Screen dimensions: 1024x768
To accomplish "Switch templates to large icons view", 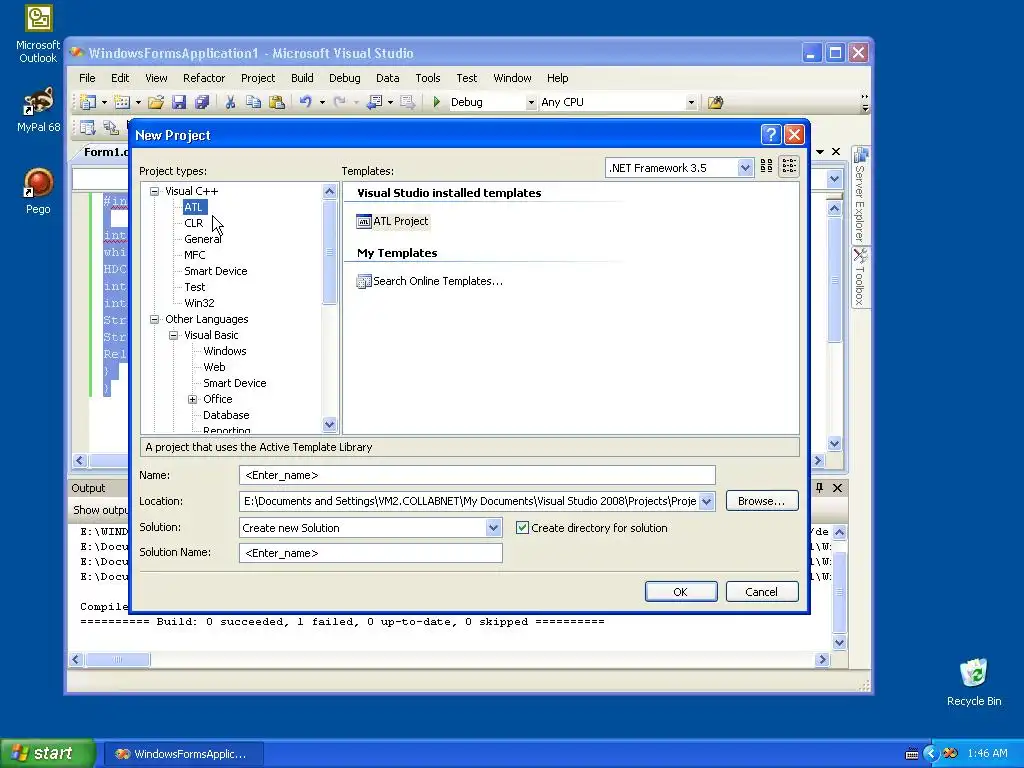I will (x=767, y=167).
